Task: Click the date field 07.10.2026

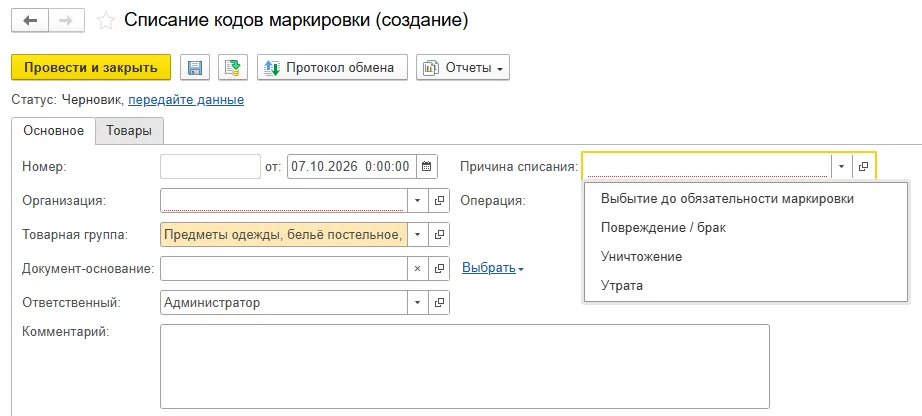Action: (x=352, y=167)
